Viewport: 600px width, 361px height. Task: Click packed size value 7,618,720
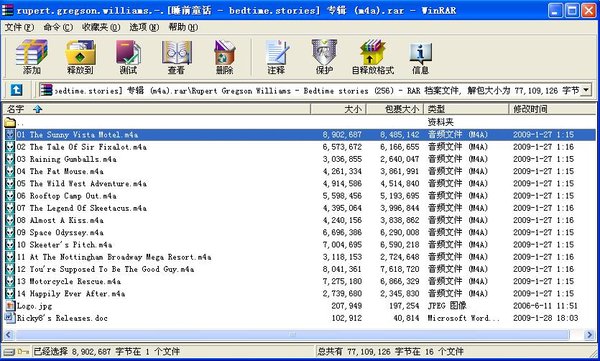click(399, 270)
